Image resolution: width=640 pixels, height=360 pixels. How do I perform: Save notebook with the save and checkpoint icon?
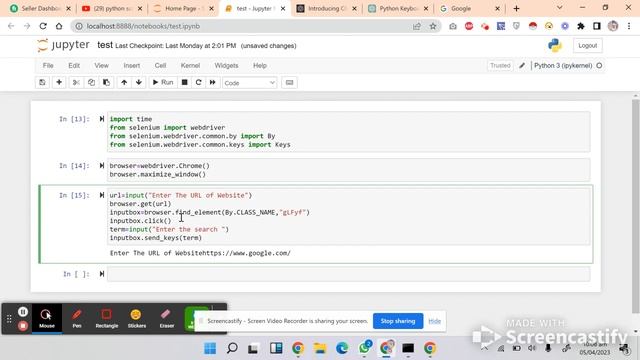click(42, 82)
